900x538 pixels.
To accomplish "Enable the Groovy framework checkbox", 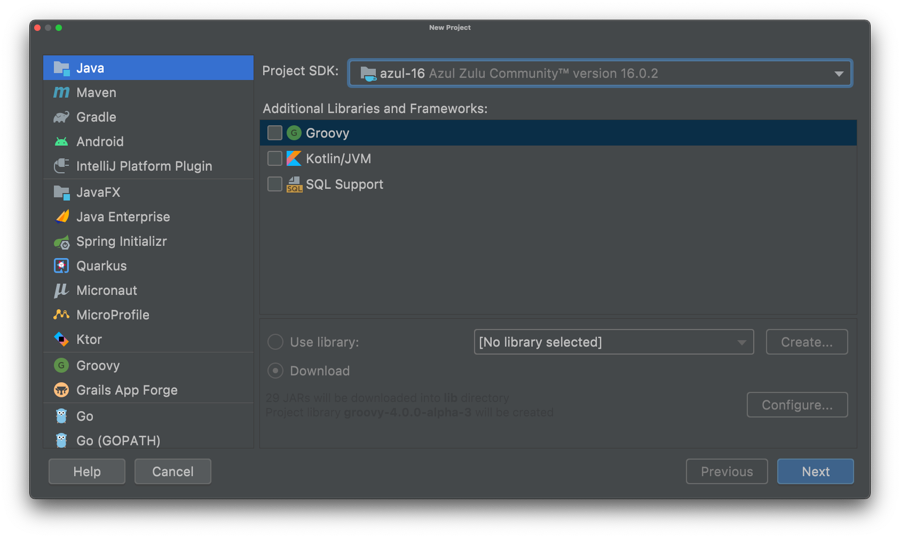I will click(x=275, y=133).
